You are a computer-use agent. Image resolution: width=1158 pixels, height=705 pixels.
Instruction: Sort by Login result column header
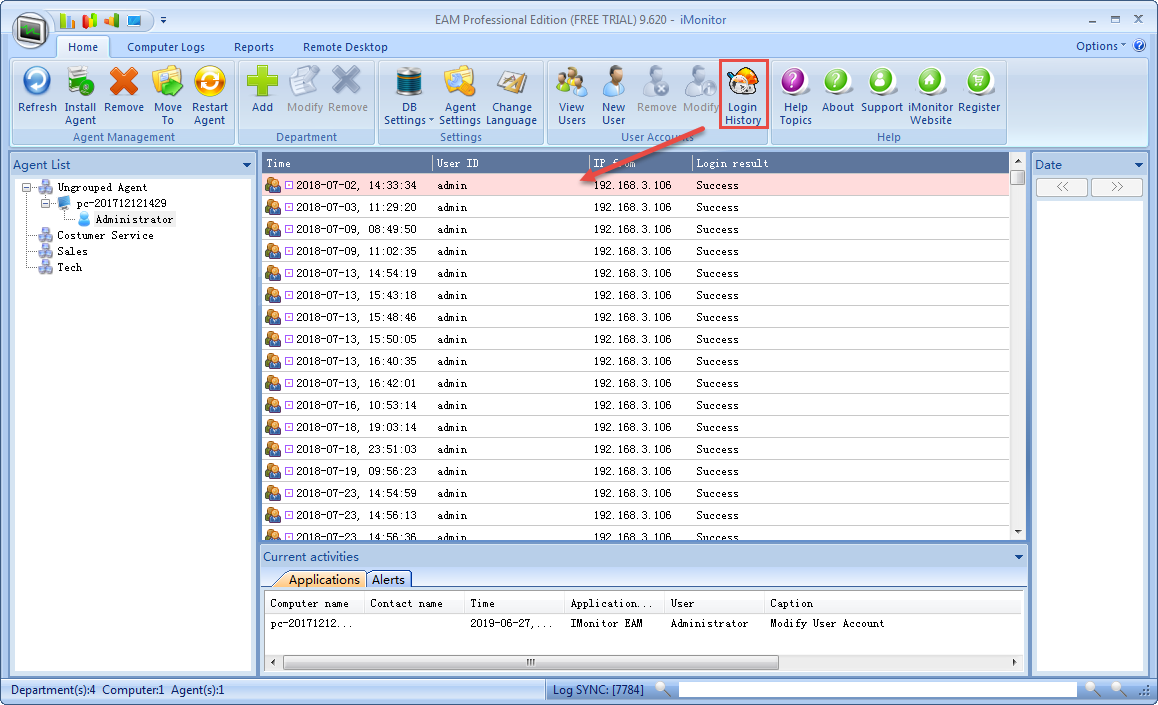(850, 163)
